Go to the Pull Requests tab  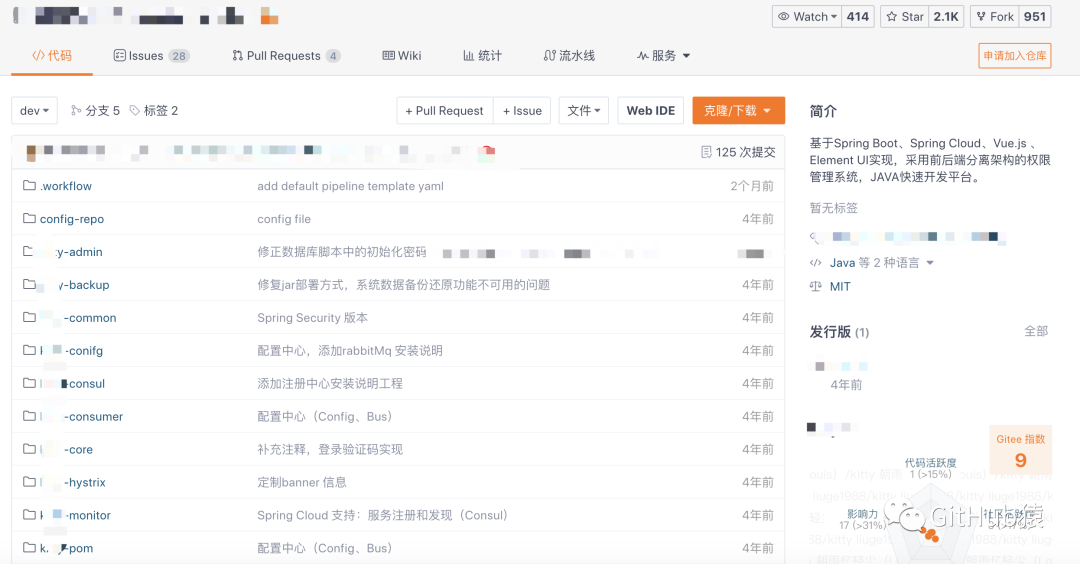point(286,56)
